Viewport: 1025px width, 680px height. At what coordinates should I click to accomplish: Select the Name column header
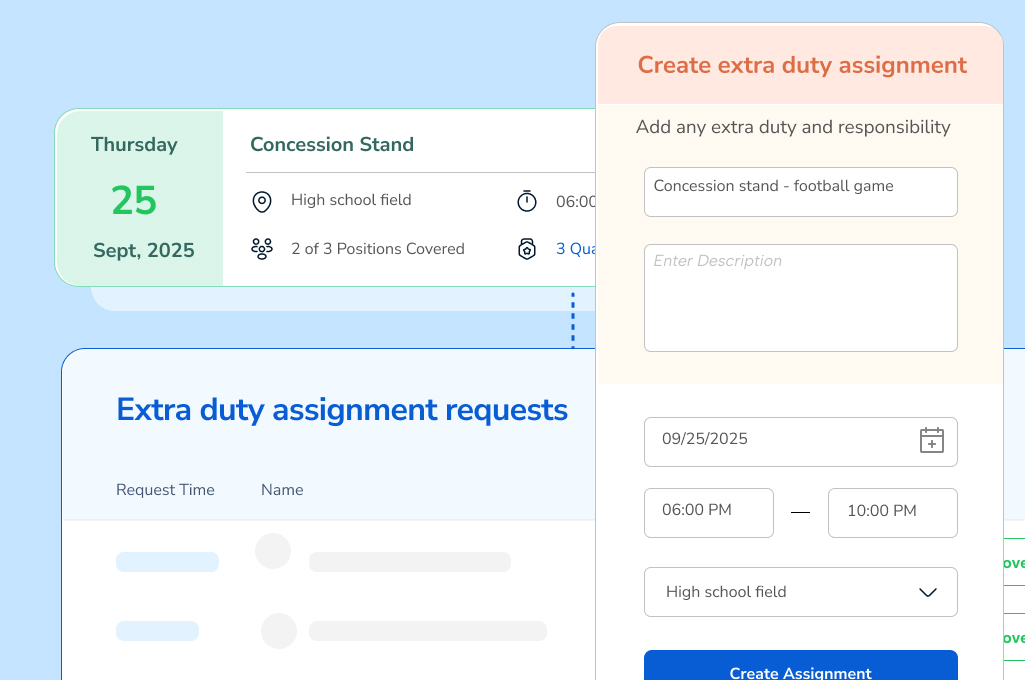coord(282,490)
